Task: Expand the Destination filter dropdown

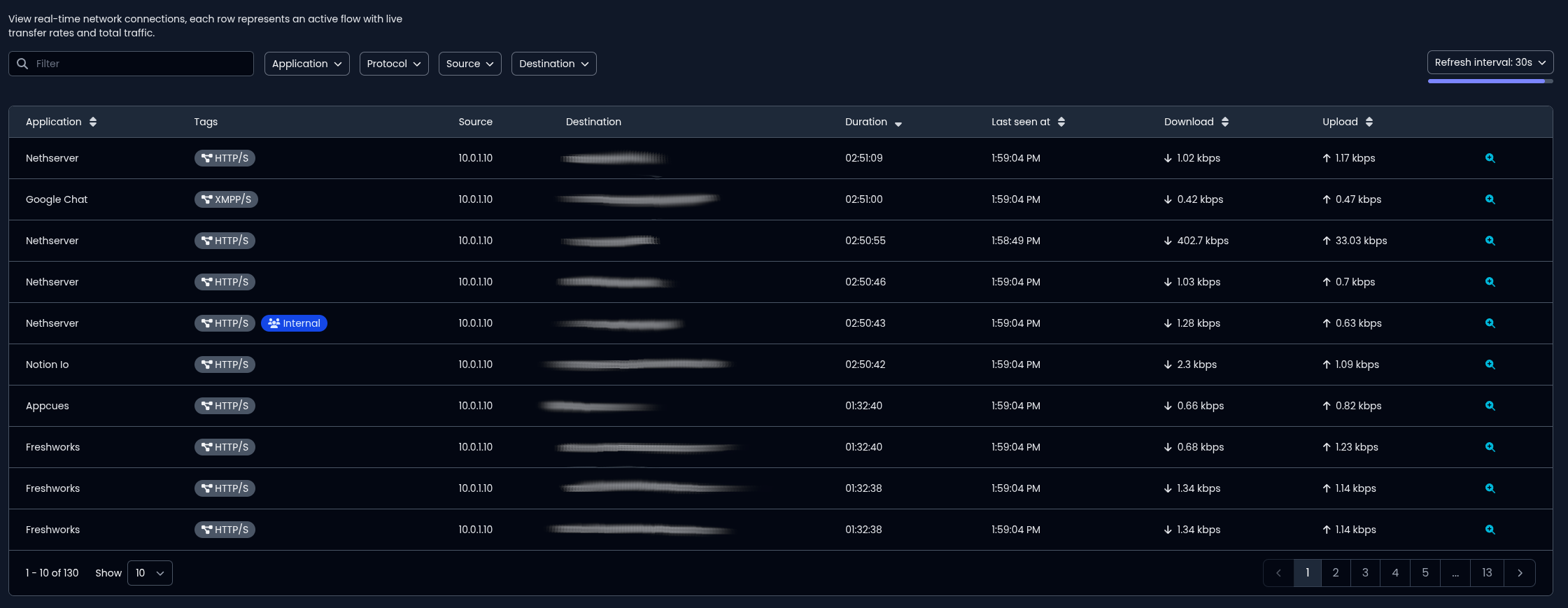Action: tap(553, 64)
